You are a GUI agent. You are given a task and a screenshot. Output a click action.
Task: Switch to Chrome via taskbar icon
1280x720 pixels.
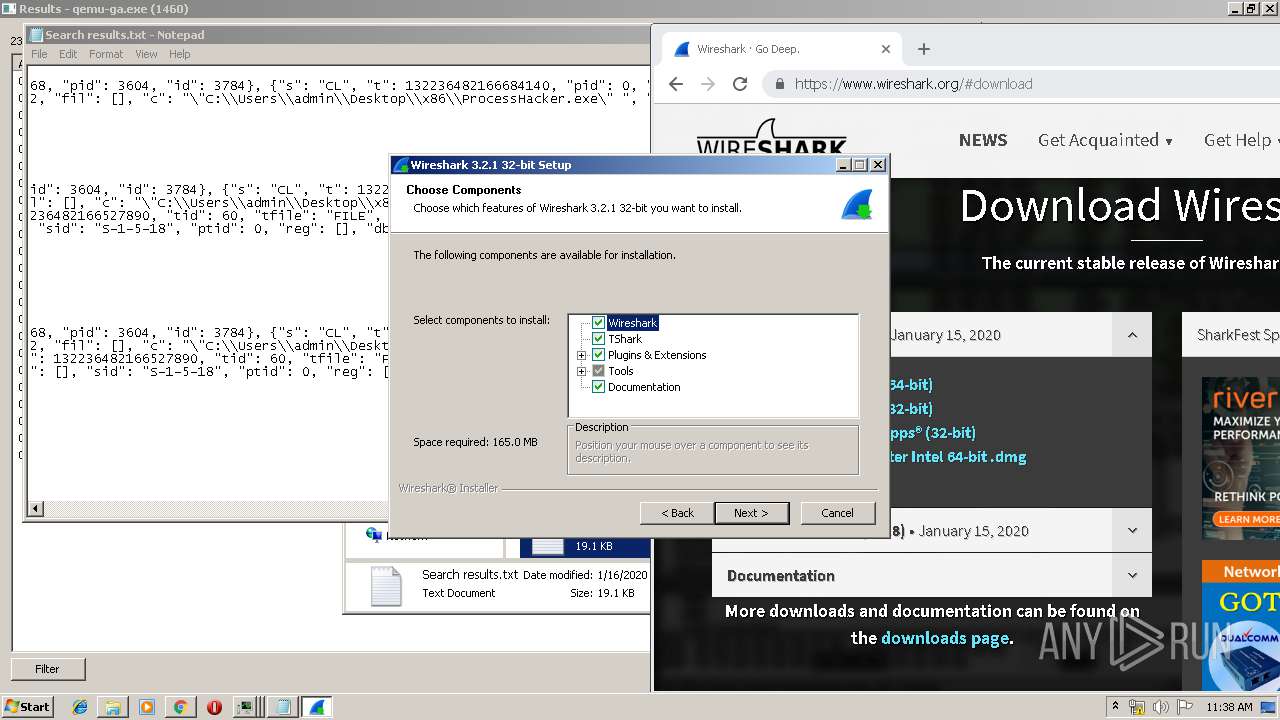coord(180,707)
